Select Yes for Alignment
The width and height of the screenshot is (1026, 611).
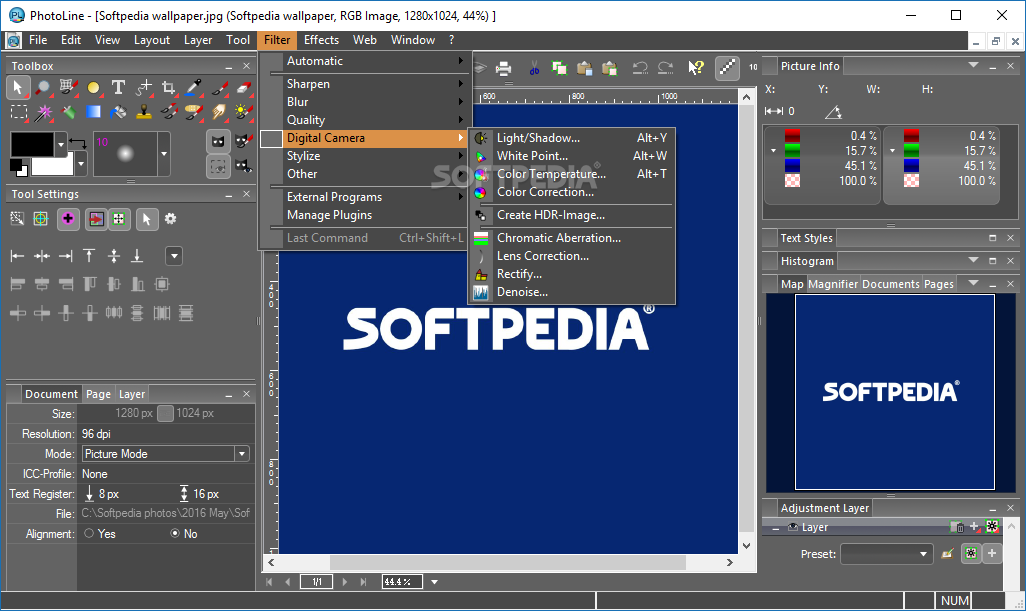[89, 534]
